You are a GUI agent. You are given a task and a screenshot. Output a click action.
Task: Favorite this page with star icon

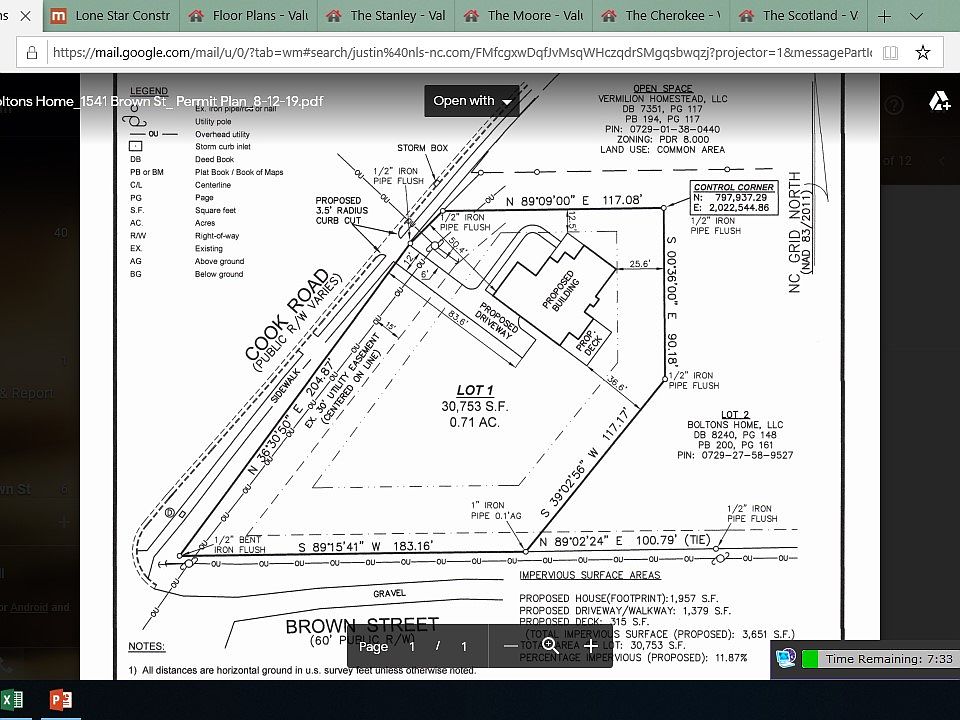(x=922, y=53)
